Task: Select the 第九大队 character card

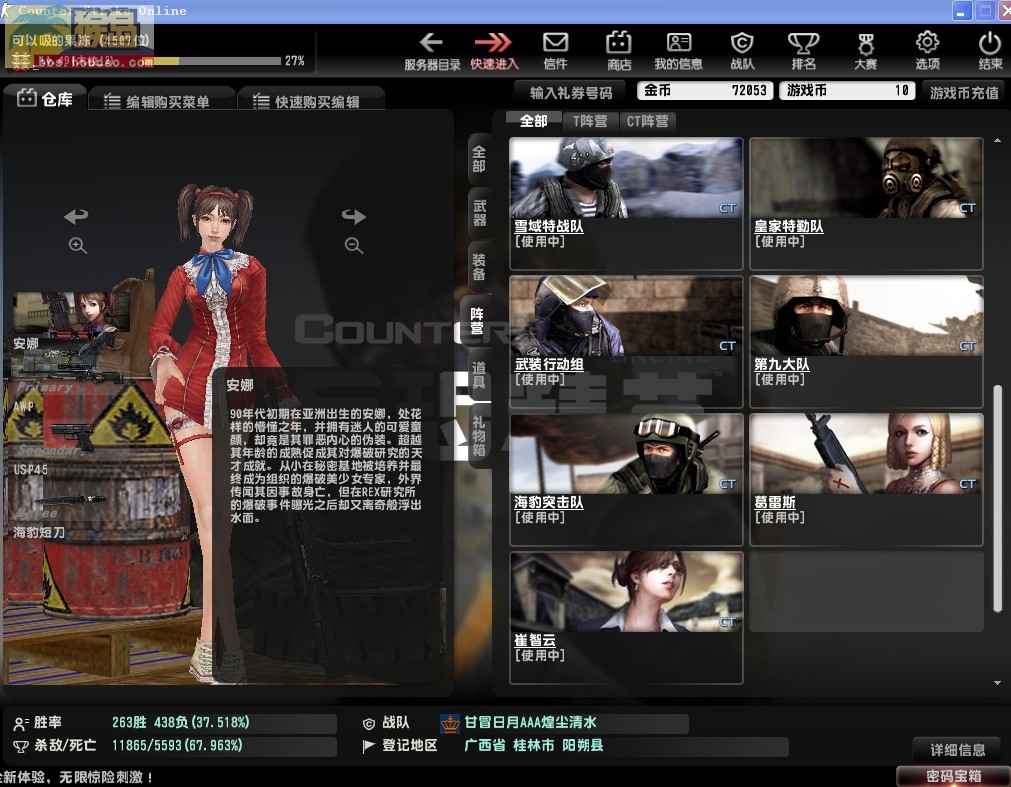Action: [x=866, y=342]
